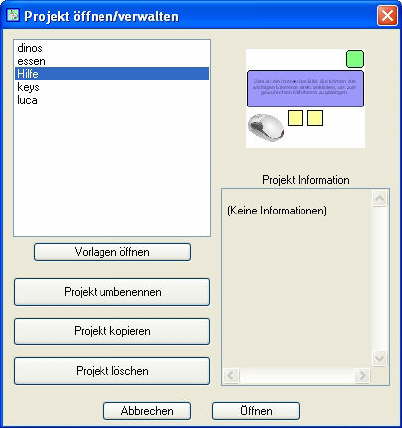Cancel with the Abbrechen button
This screenshot has height=428, width=402.
pyautogui.click(x=147, y=411)
